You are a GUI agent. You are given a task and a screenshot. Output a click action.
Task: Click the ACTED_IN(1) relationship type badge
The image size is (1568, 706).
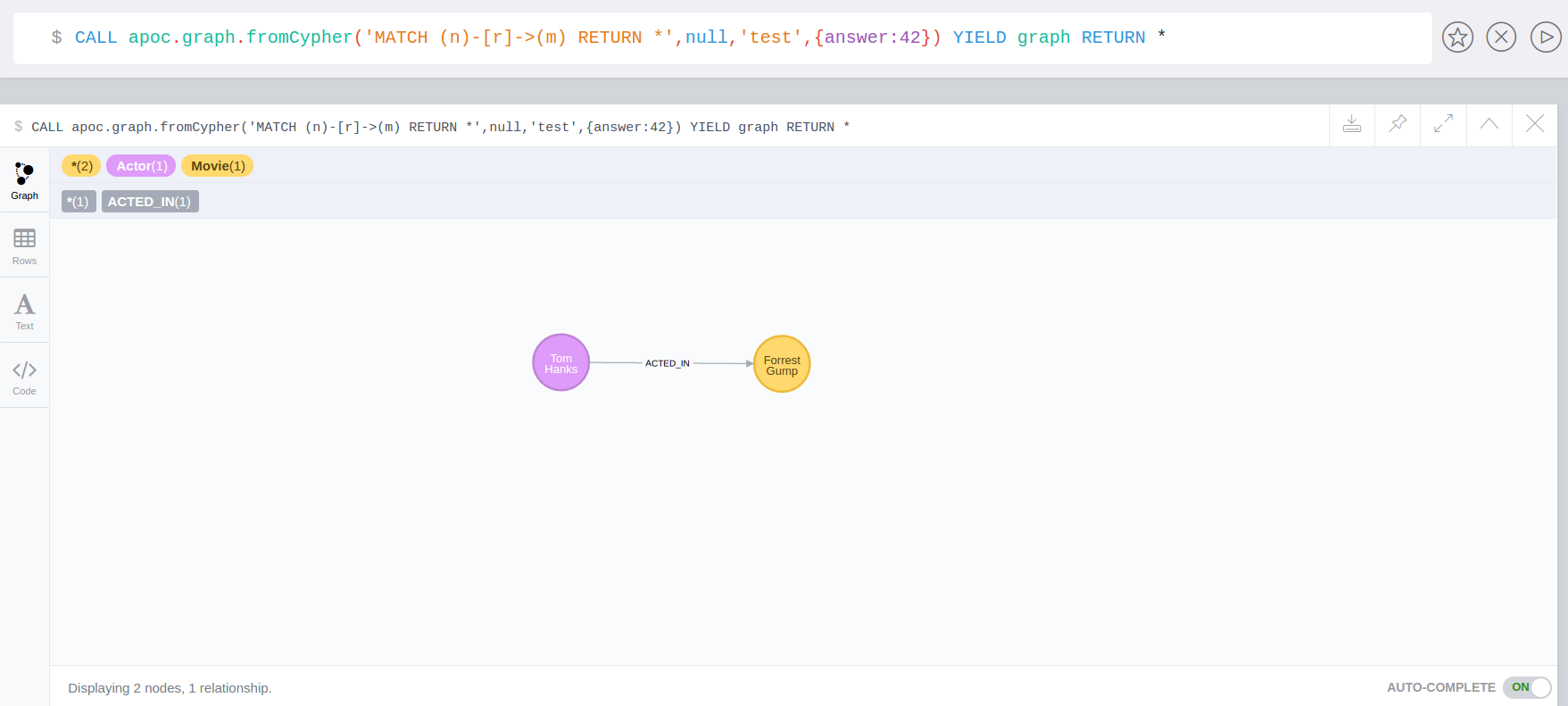point(149,202)
